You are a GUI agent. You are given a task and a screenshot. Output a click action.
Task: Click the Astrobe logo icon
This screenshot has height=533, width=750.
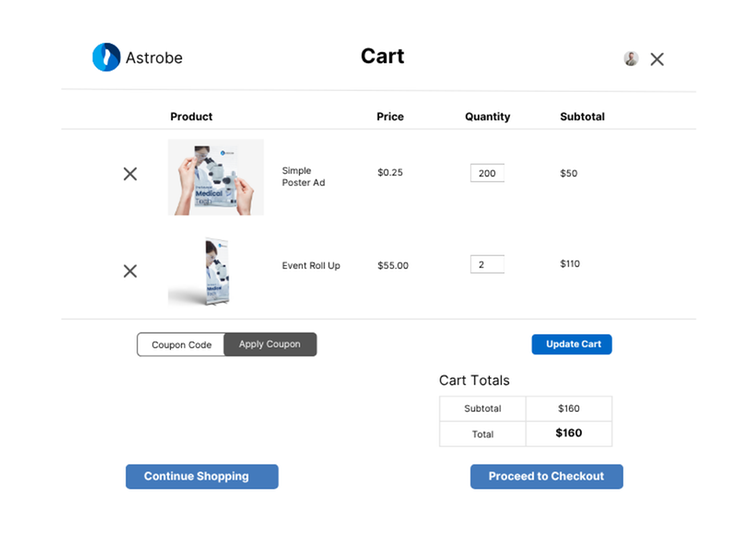coord(105,57)
